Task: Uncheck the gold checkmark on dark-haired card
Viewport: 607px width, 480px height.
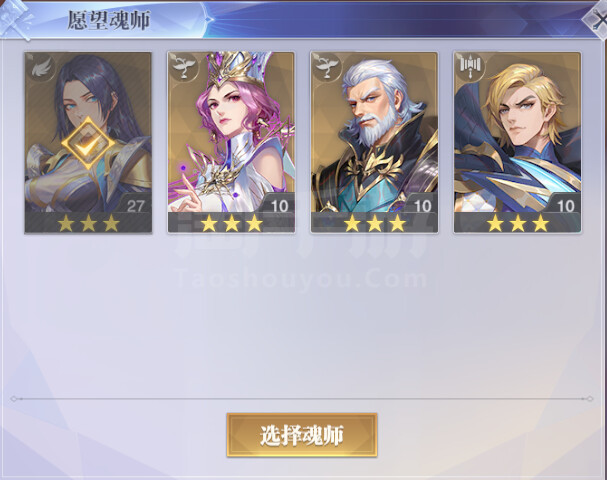Action: tap(89, 143)
